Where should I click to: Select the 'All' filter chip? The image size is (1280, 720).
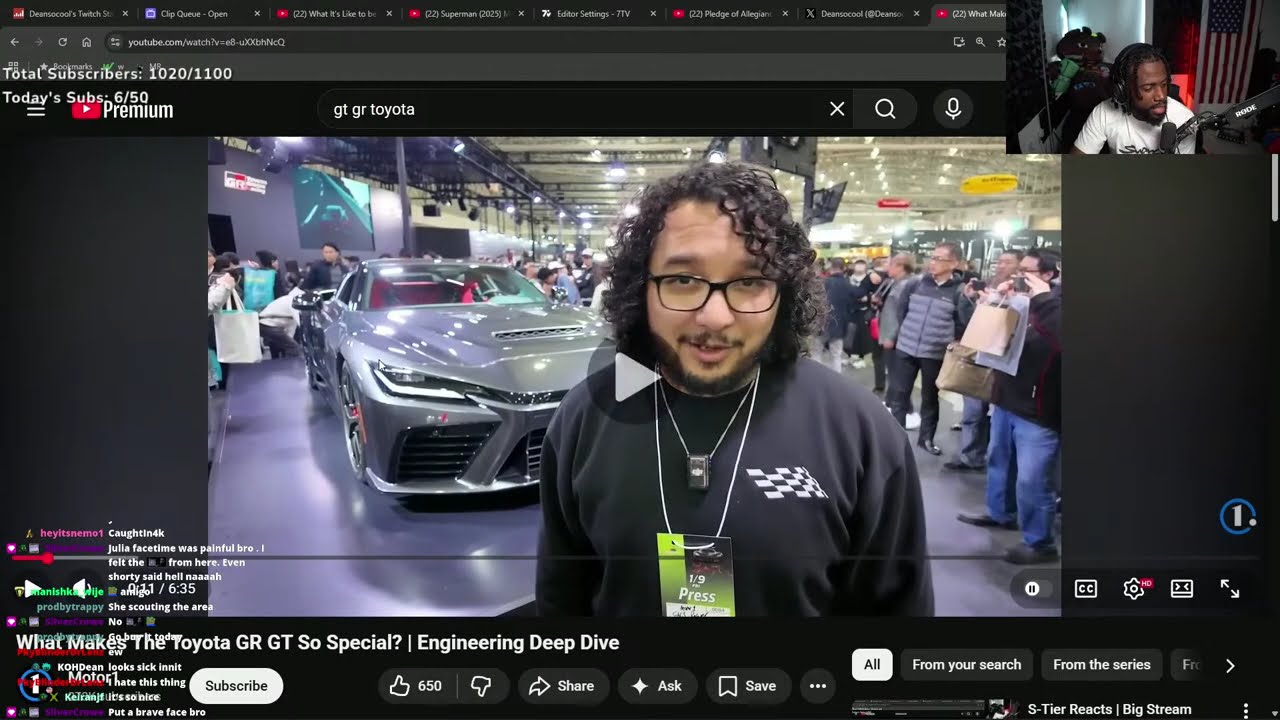point(872,665)
